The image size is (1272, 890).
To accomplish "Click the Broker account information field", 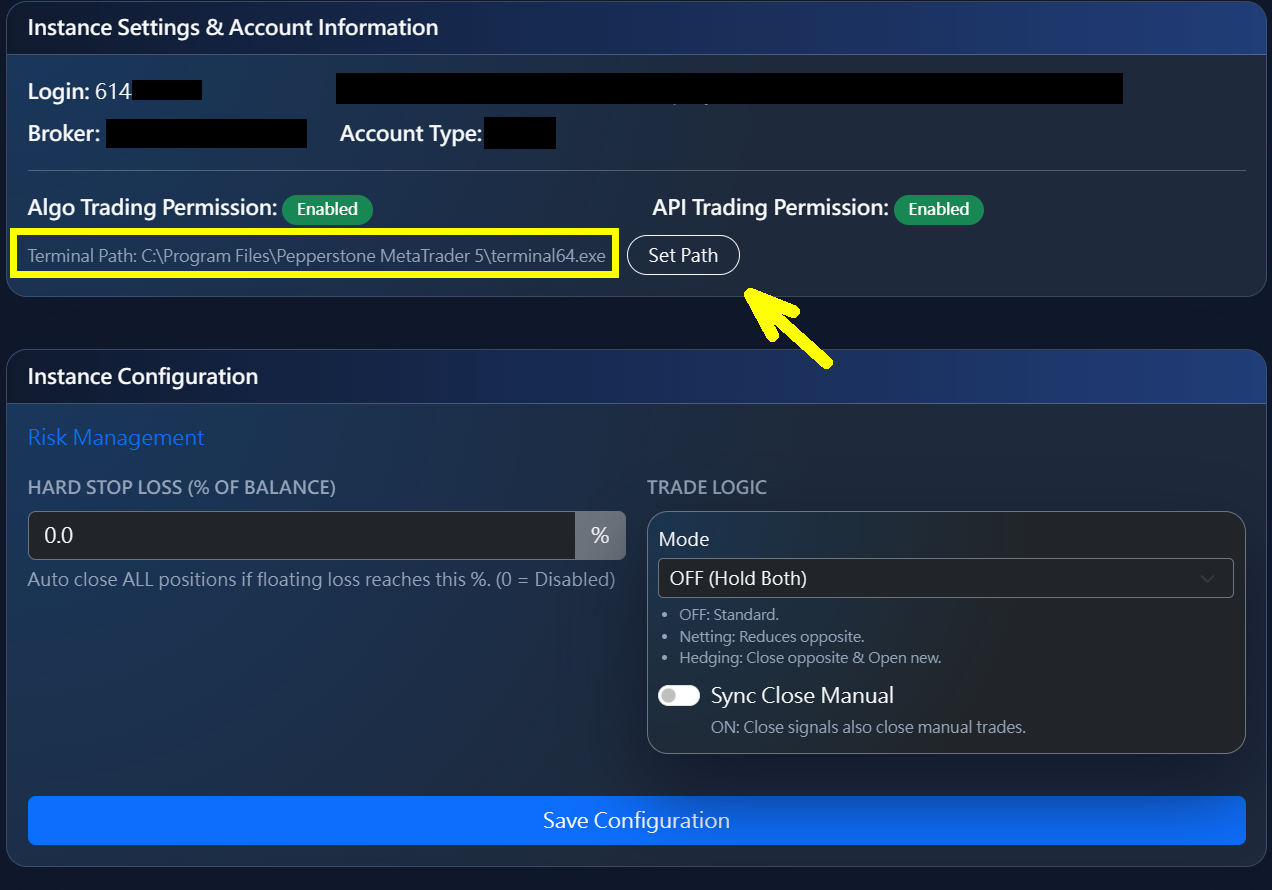I will 206,133.
